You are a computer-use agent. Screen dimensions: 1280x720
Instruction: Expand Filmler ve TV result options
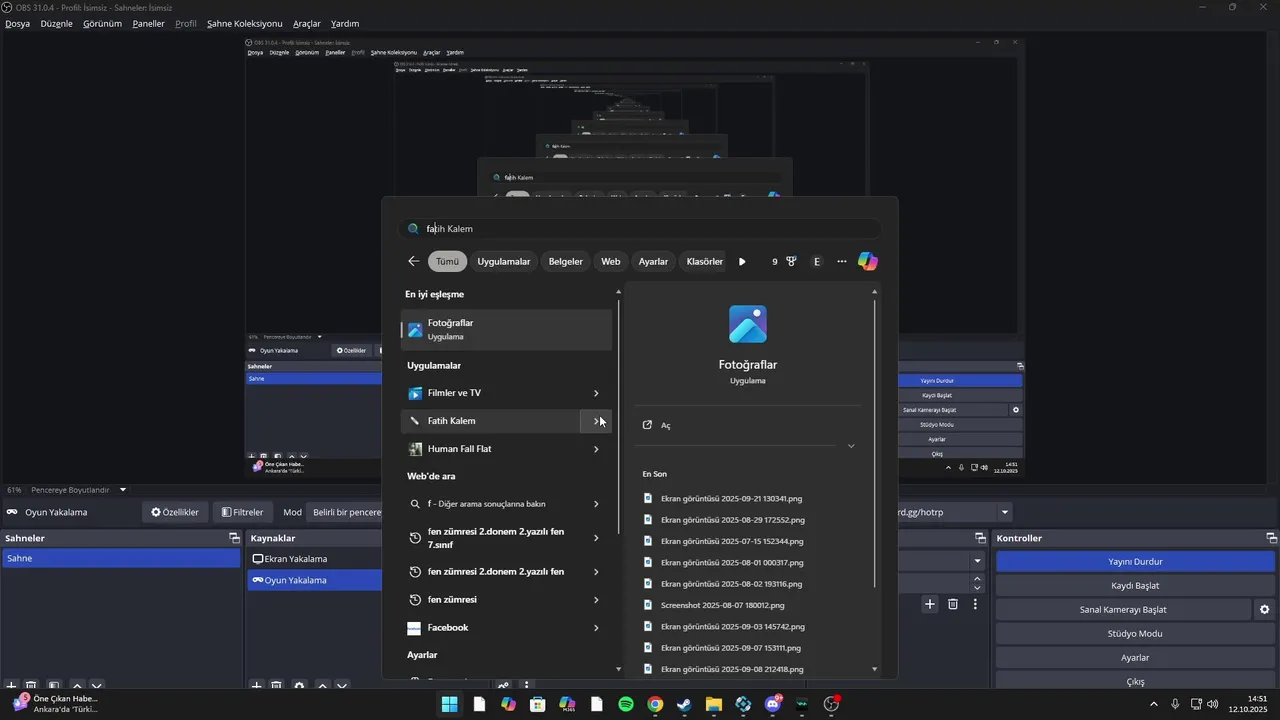596,393
